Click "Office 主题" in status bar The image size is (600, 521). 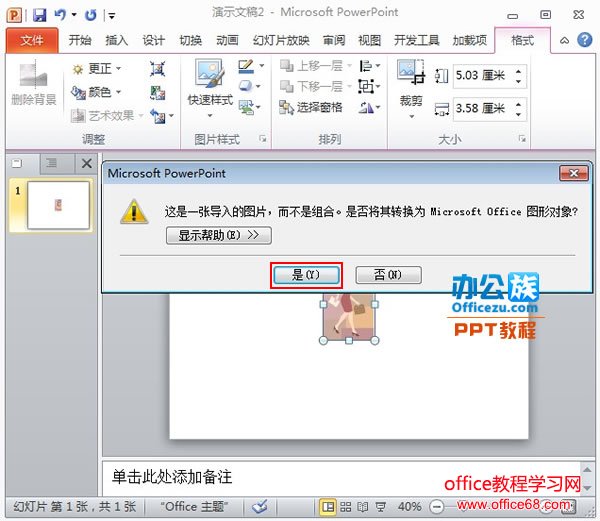[194, 507]
